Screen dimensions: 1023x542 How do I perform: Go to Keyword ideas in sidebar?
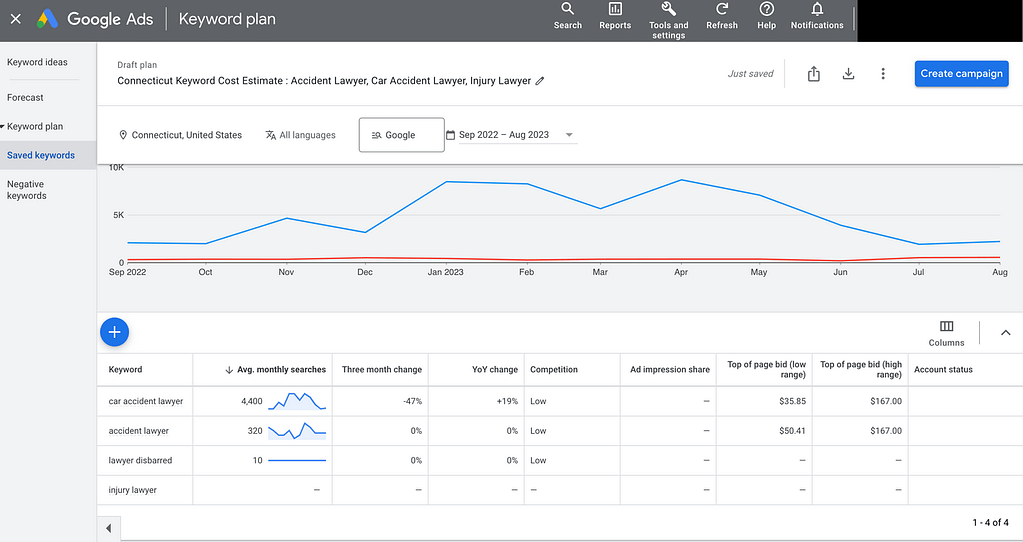pos(37,62)
